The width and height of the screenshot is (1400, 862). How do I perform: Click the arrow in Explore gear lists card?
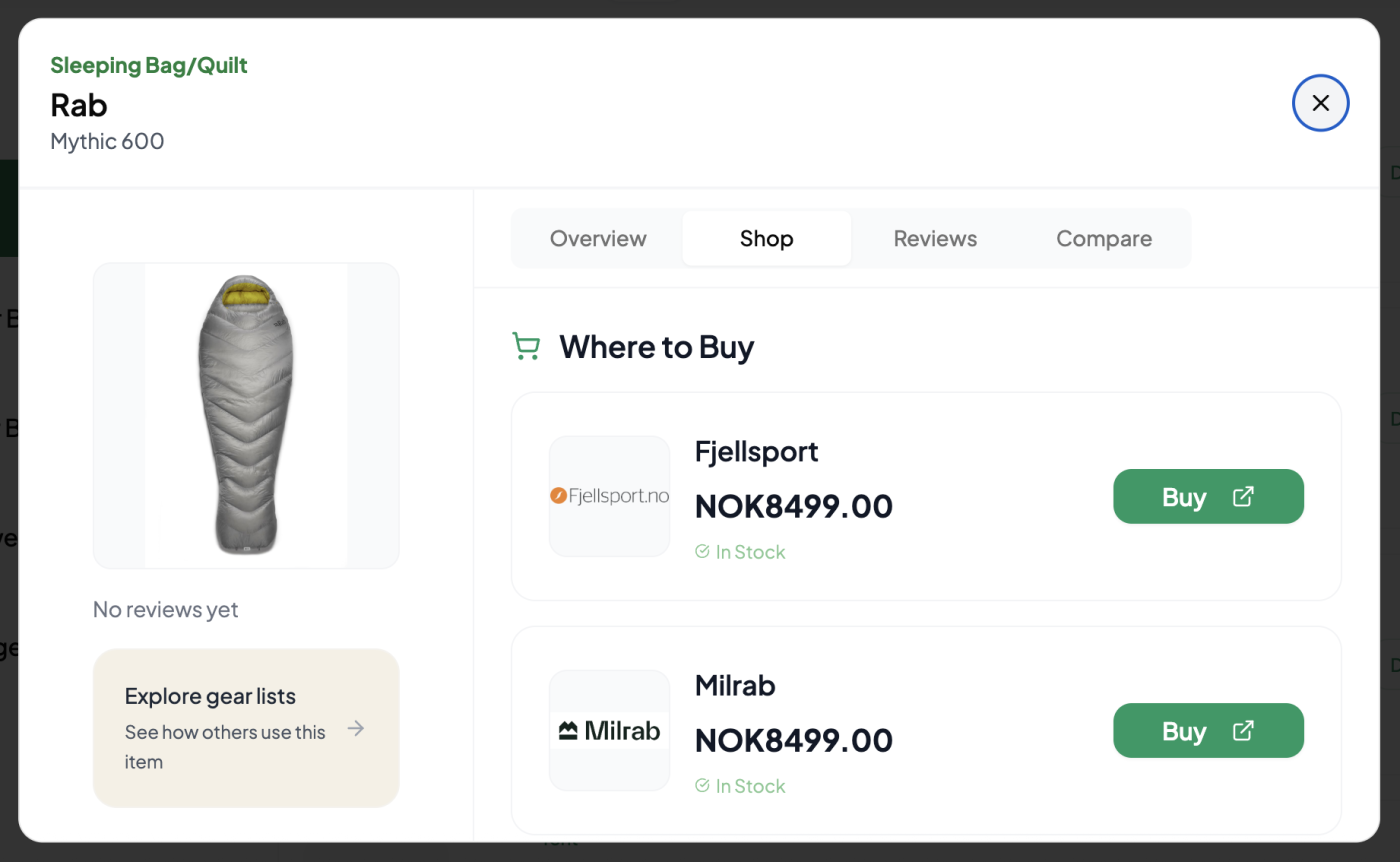point(356,728)
